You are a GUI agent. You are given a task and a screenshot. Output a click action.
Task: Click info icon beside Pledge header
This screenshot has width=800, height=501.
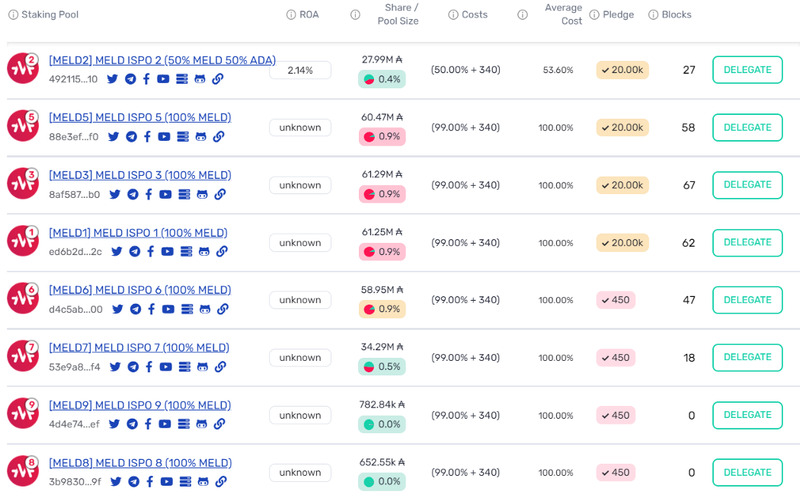[594, 15]
